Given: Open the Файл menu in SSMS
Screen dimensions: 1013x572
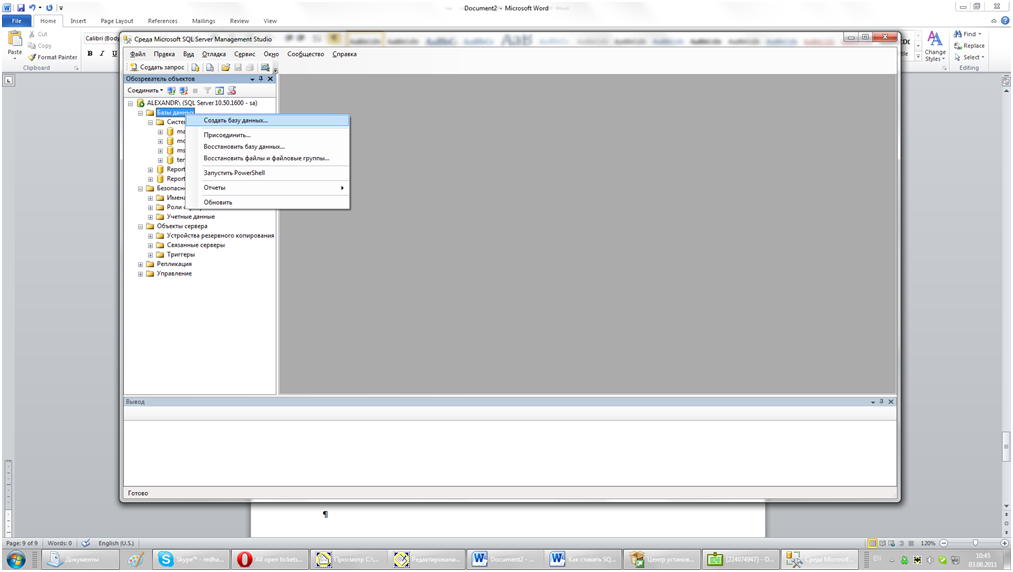Looking at the screenshot, I should 138,54.
